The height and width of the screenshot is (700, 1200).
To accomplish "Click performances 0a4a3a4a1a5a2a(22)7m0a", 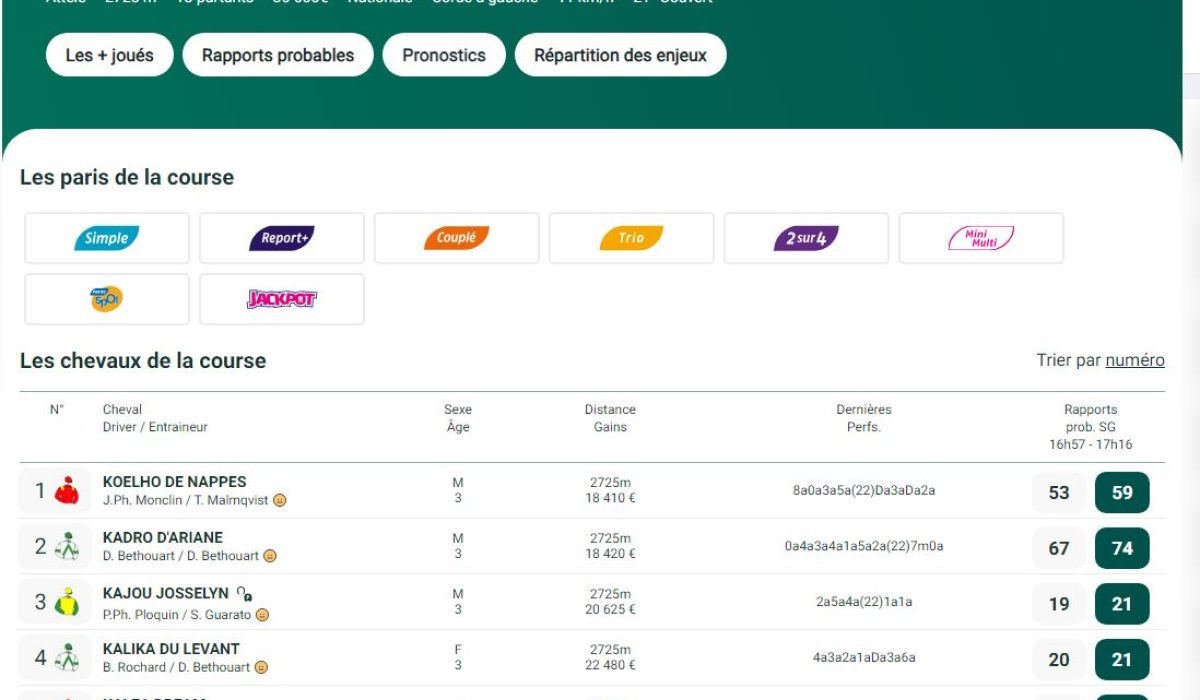I will [x=864, y=547].
